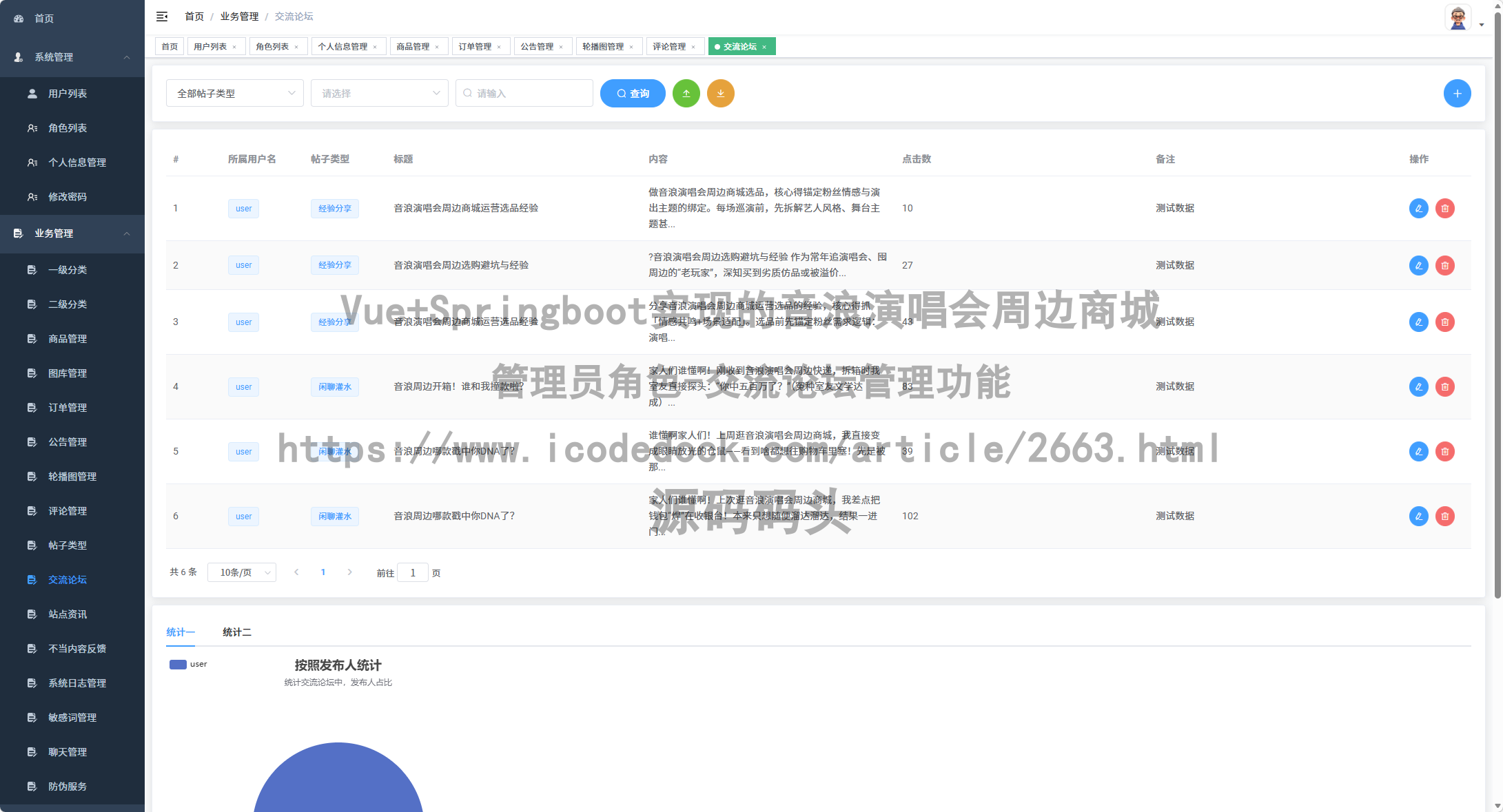Delete the post with 102 clicks
This screenshot has width=1503, height=812.
pyautogui.click(x=1445, y=516)
